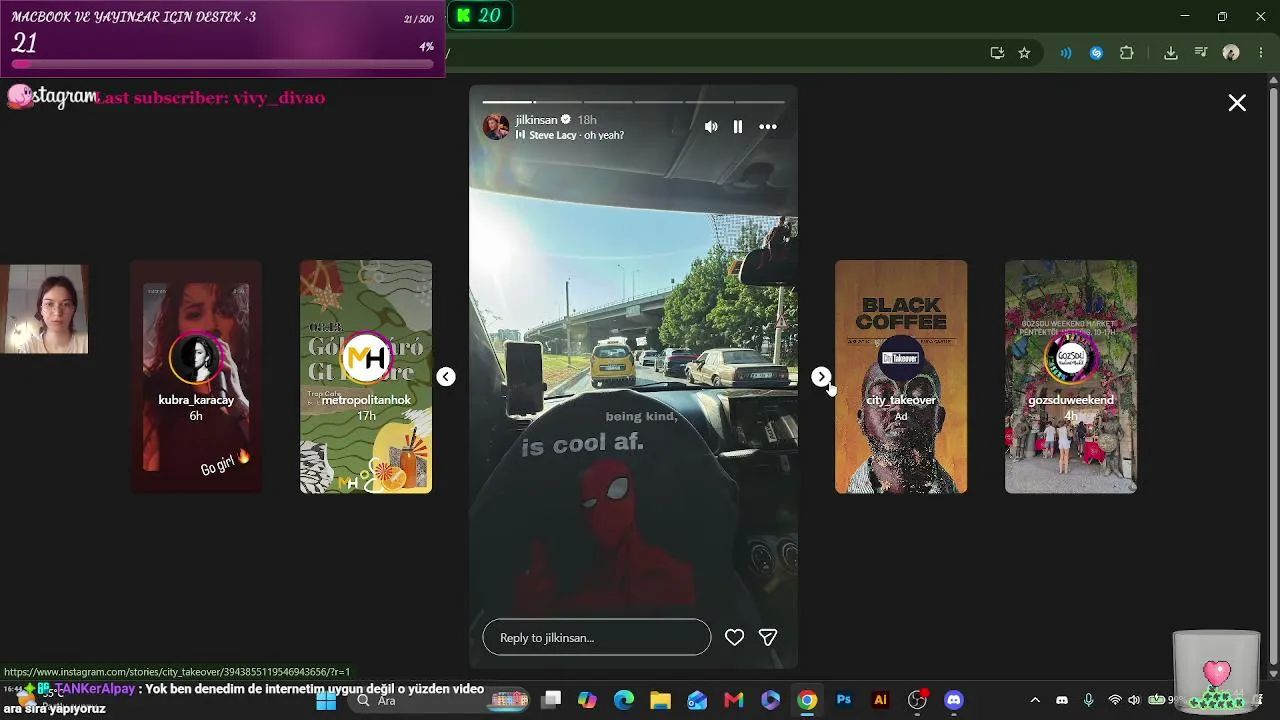The image size is (1280, 720).
Task: Click the story progress bar at the top
Action: click(634, 102)
